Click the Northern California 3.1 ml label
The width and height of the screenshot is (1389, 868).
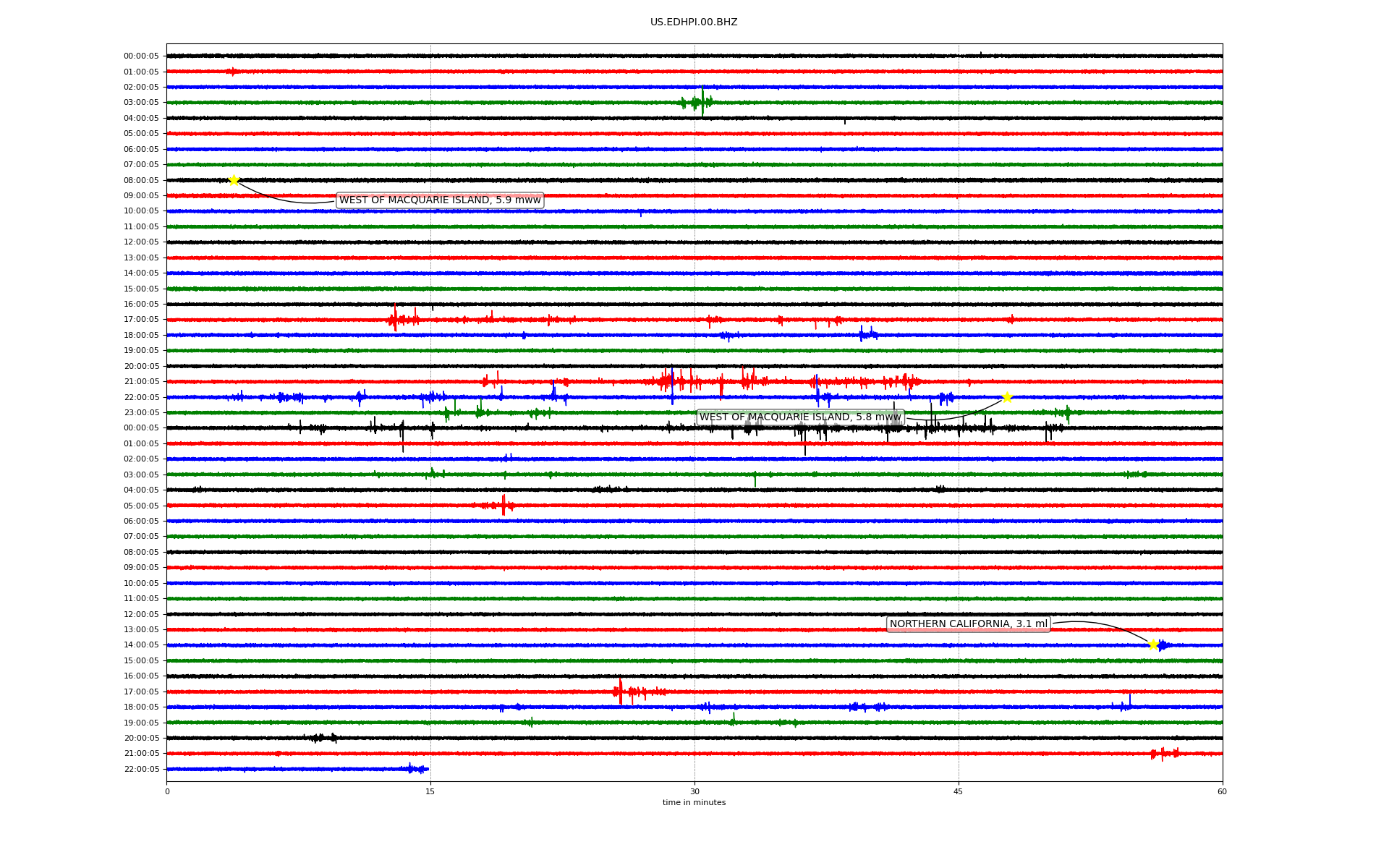pyautogui.click(x=968, y=624)
